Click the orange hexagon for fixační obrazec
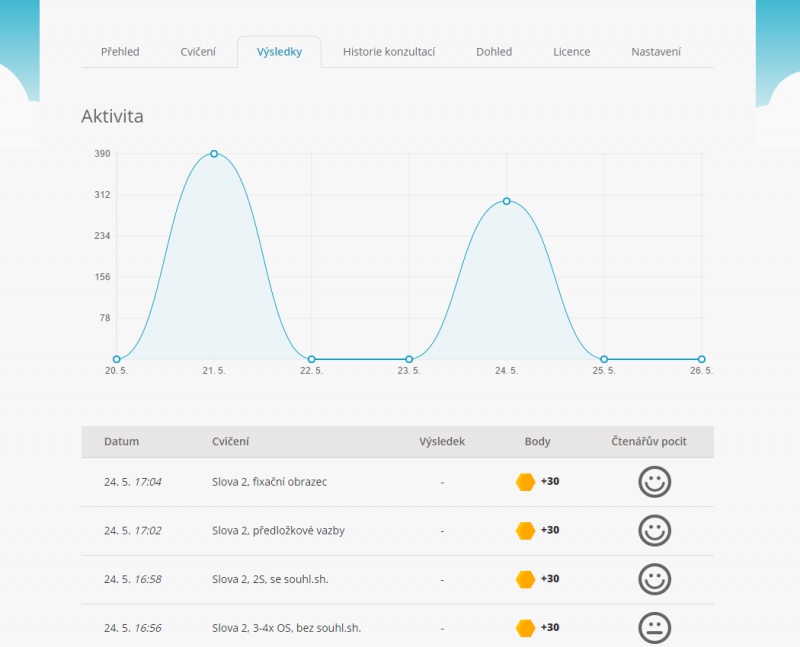 click(x=525, y=482)
